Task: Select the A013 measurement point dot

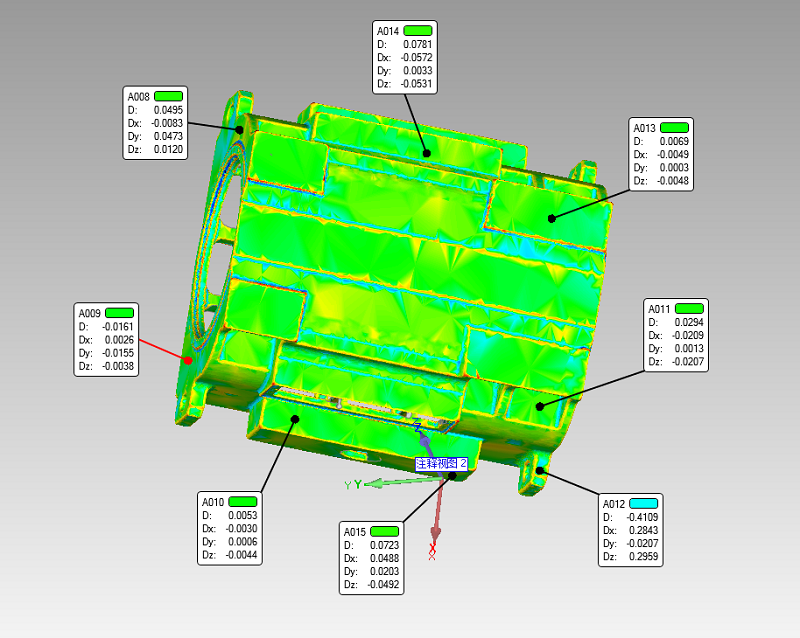Action: 551,216
